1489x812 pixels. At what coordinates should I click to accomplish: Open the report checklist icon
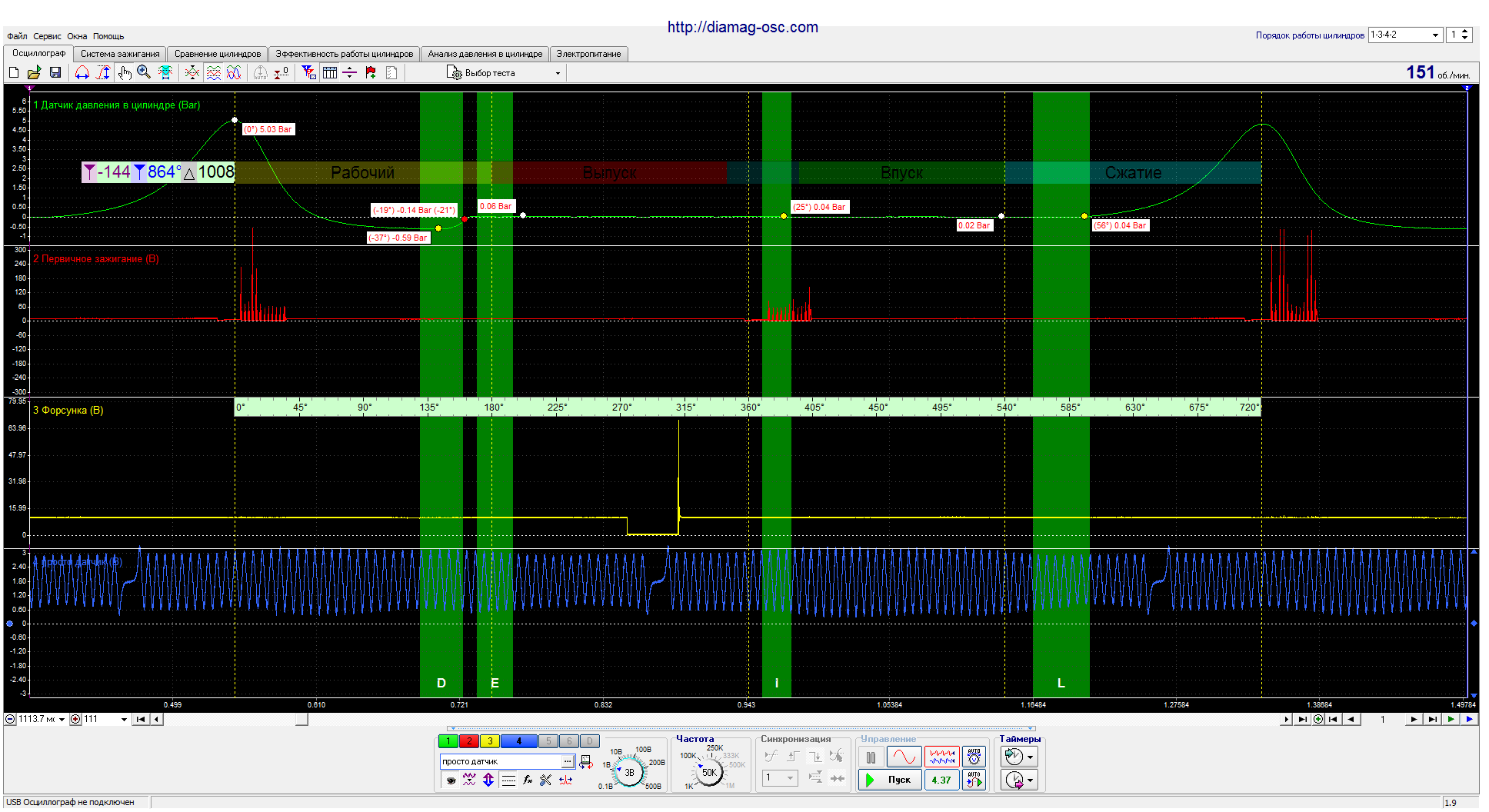391,72
